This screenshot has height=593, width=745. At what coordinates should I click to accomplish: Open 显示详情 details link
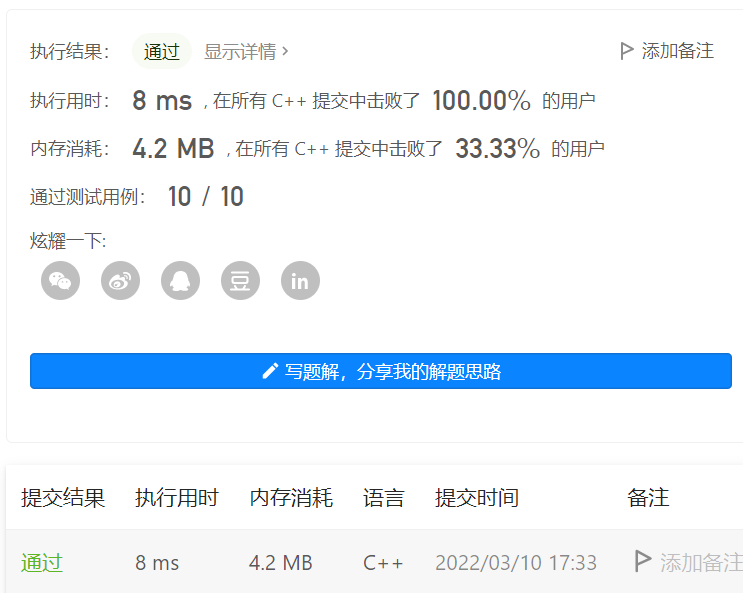point(240,51)
